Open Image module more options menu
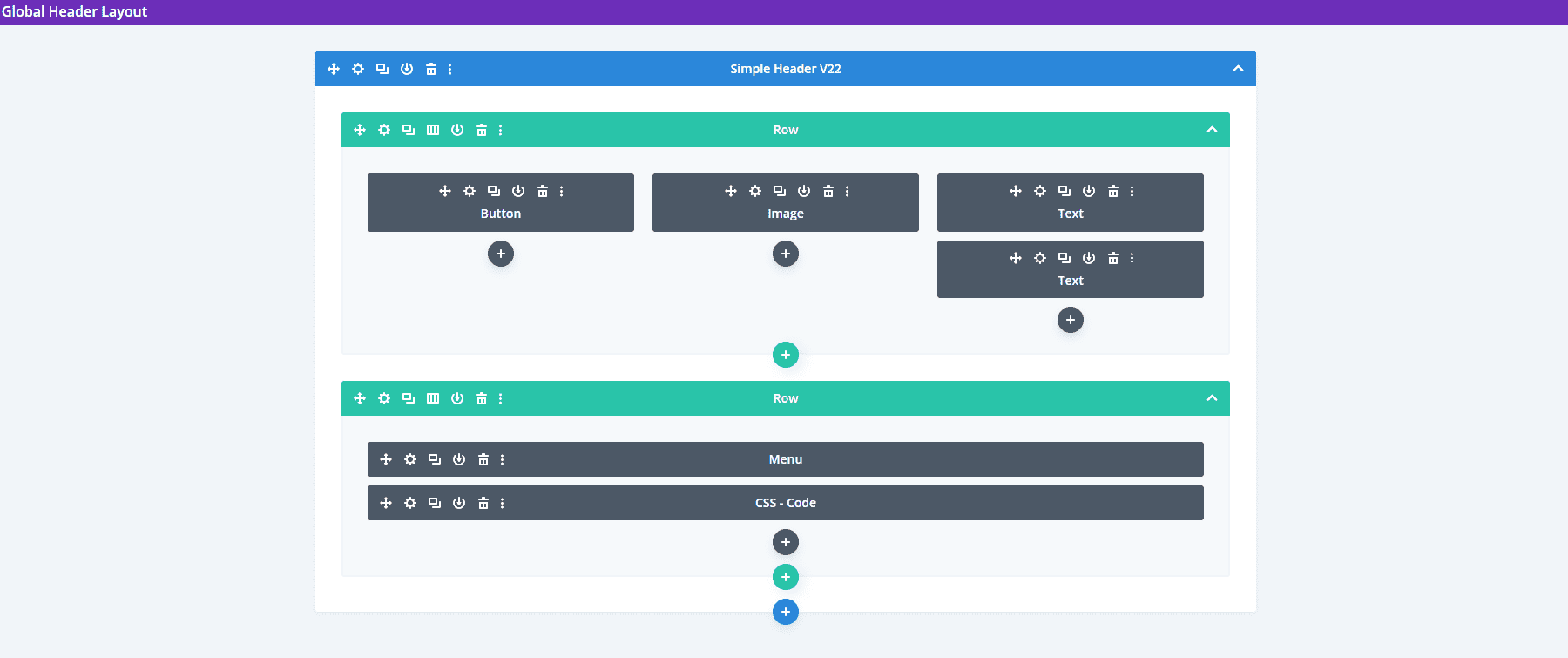Image resolution: width=1568 pixels, height=658 pixels. (x=848, y=191)
